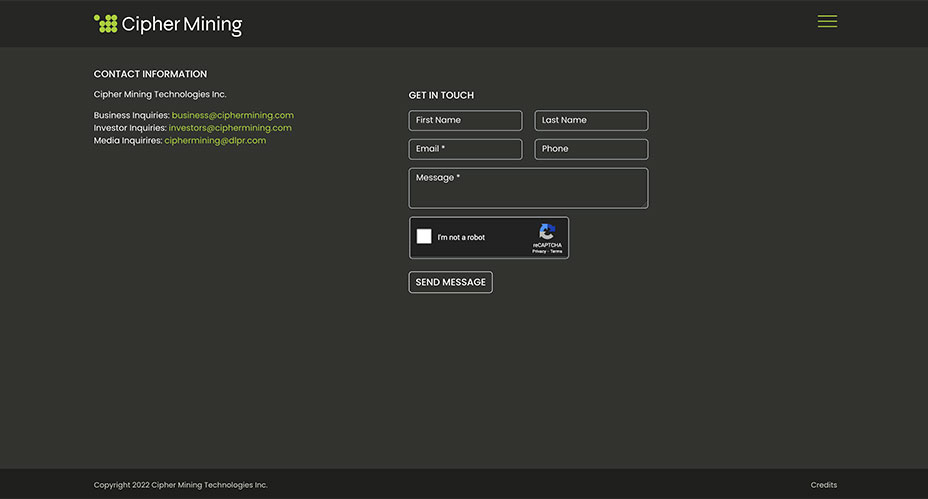This screenshot has width=928, height=499.
Task: Open ciphermining@dlpr.com media email link
Action: pyautogui.click(x=215, y=141)
